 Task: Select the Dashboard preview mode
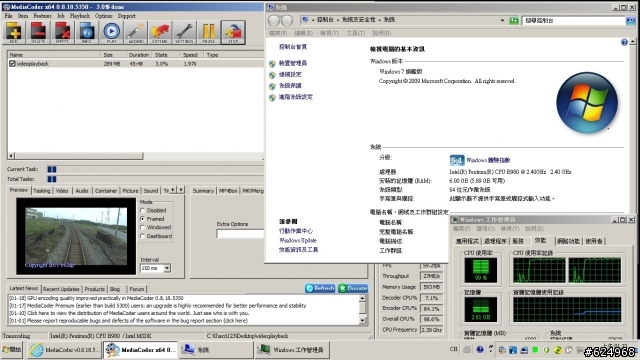[x=142, y=236]
